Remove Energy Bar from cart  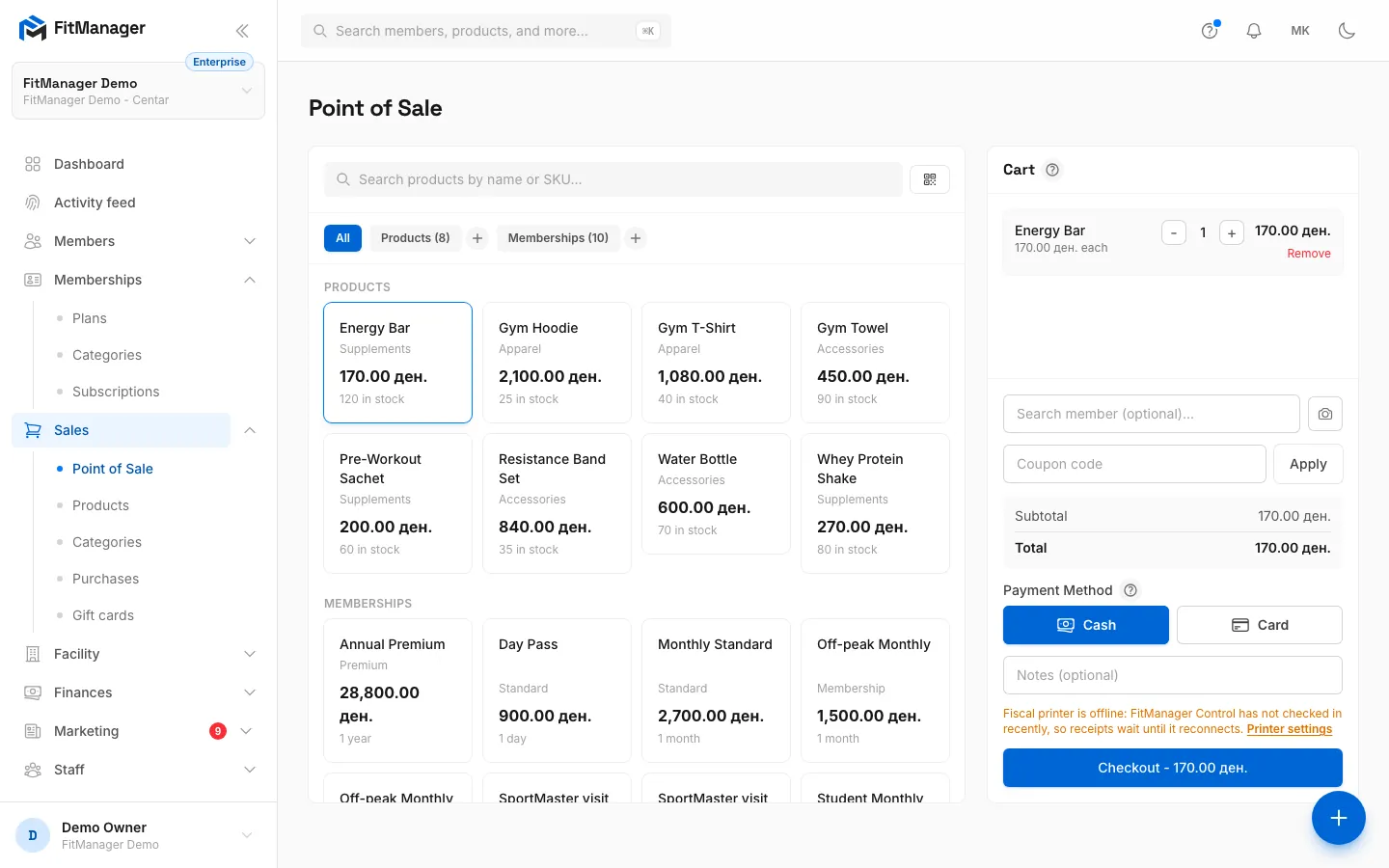point(1309,254)
